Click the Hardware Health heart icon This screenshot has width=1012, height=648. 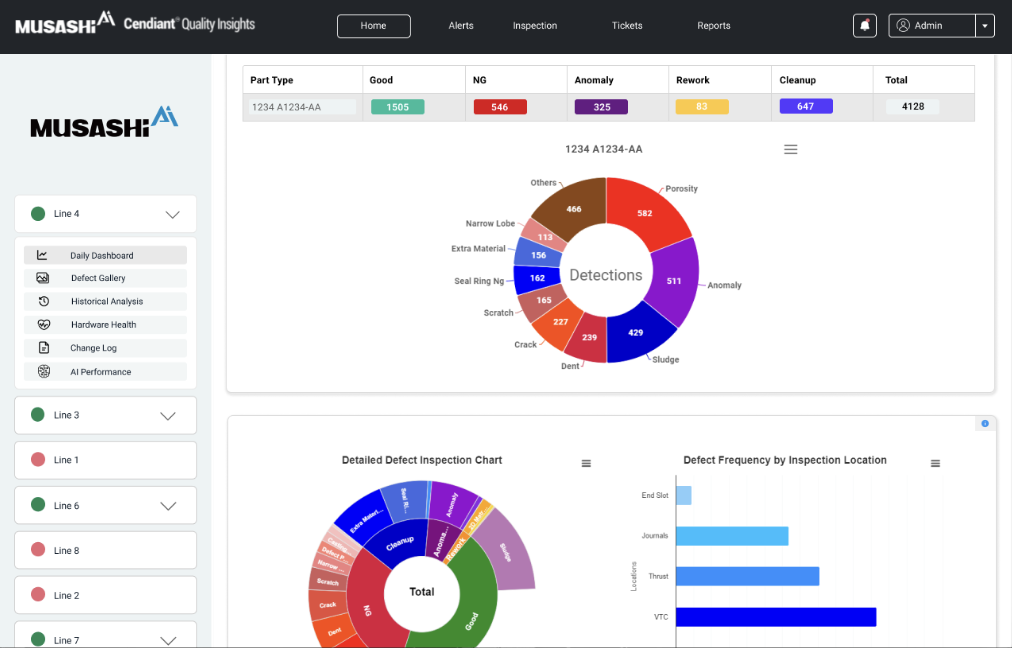coord(43,325)
